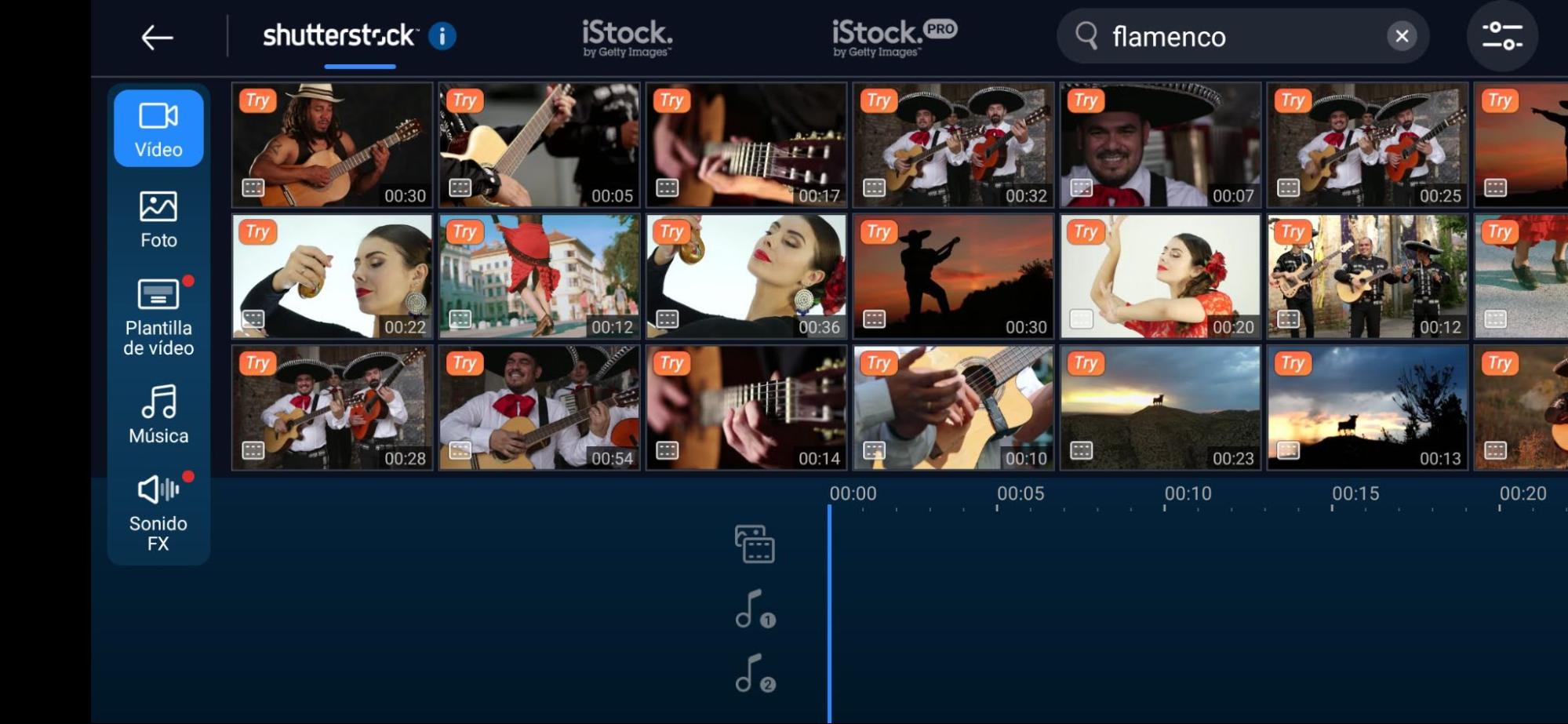
Task: Click filmstrip icon on sunset silhouette 00:30 clip
Action: coord(875,318)
